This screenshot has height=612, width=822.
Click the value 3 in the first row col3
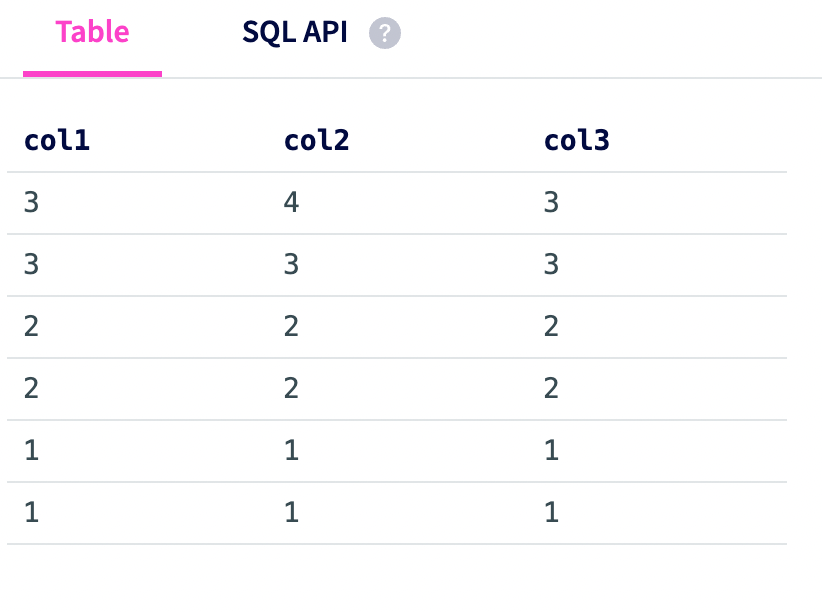551,202
